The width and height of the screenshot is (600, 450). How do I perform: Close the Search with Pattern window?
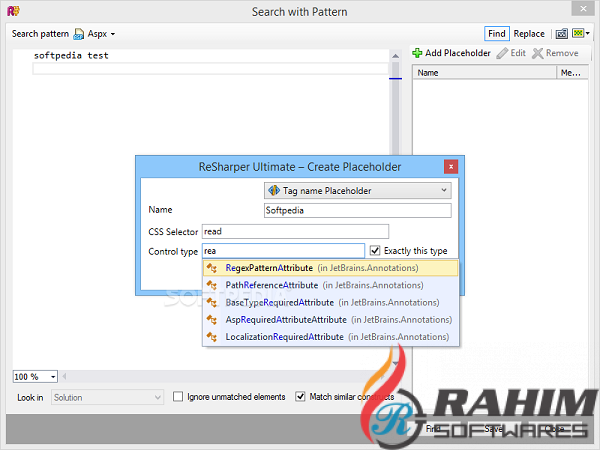tap(583, 8)
